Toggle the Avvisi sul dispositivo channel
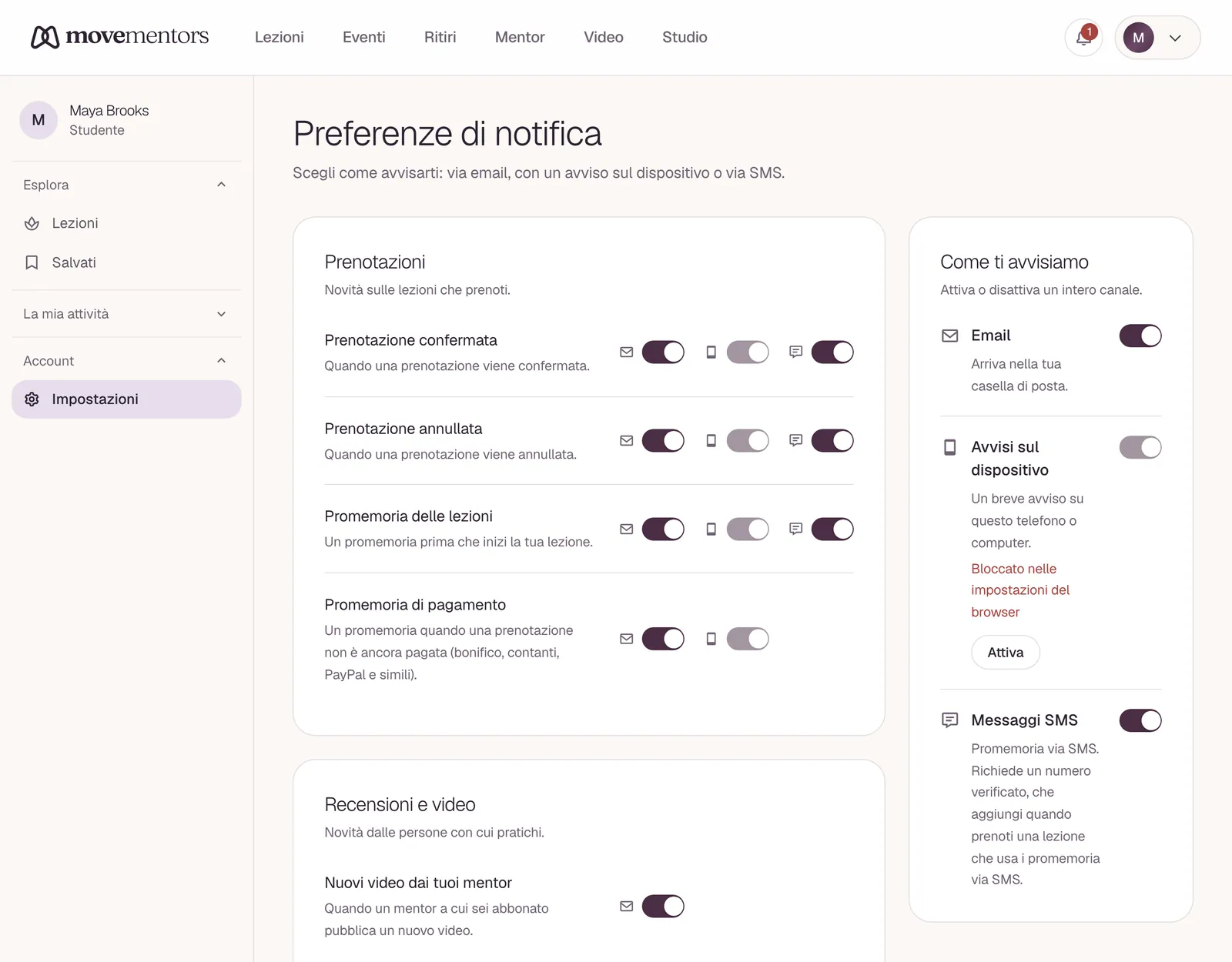Viewport: 1232px width, 962px height. [1140, 447]
